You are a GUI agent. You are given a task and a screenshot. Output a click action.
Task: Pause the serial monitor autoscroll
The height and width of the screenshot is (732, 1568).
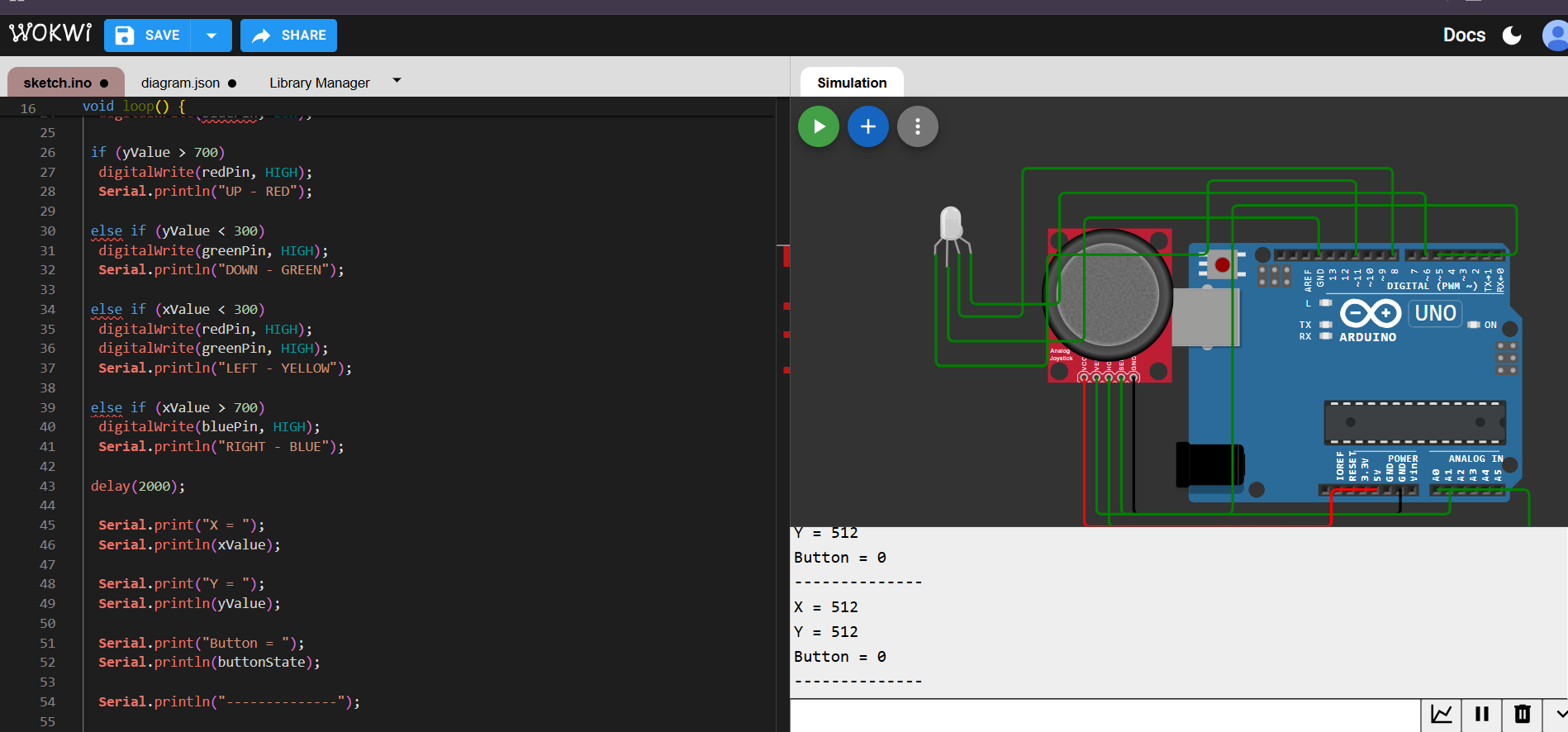(1481, 715)
